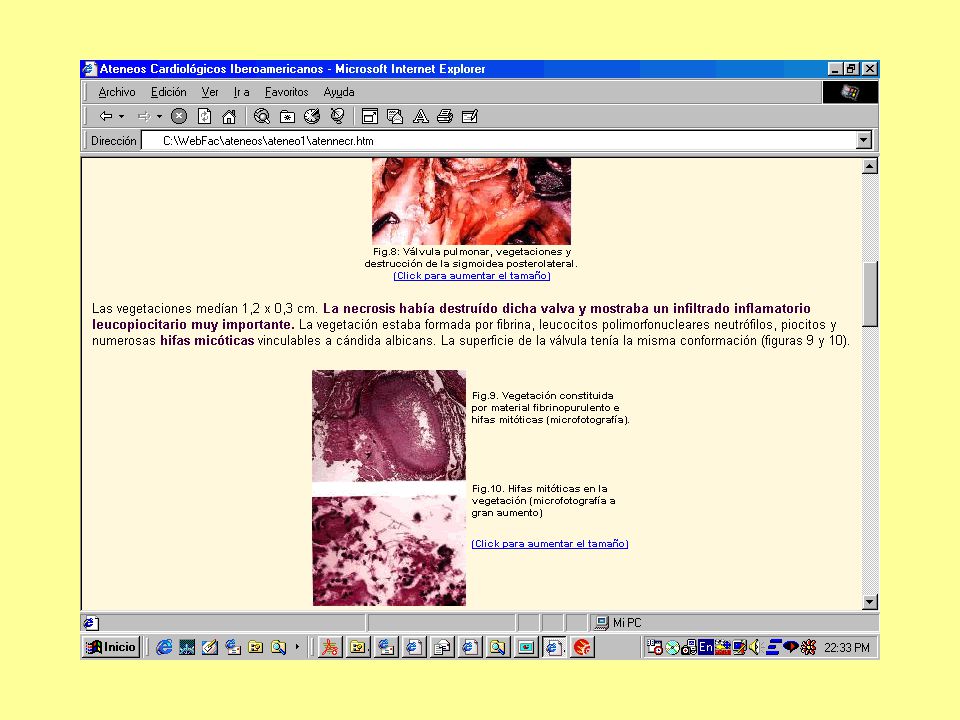Click the Fig.9 vegetation microphotograph

(389, 426)
